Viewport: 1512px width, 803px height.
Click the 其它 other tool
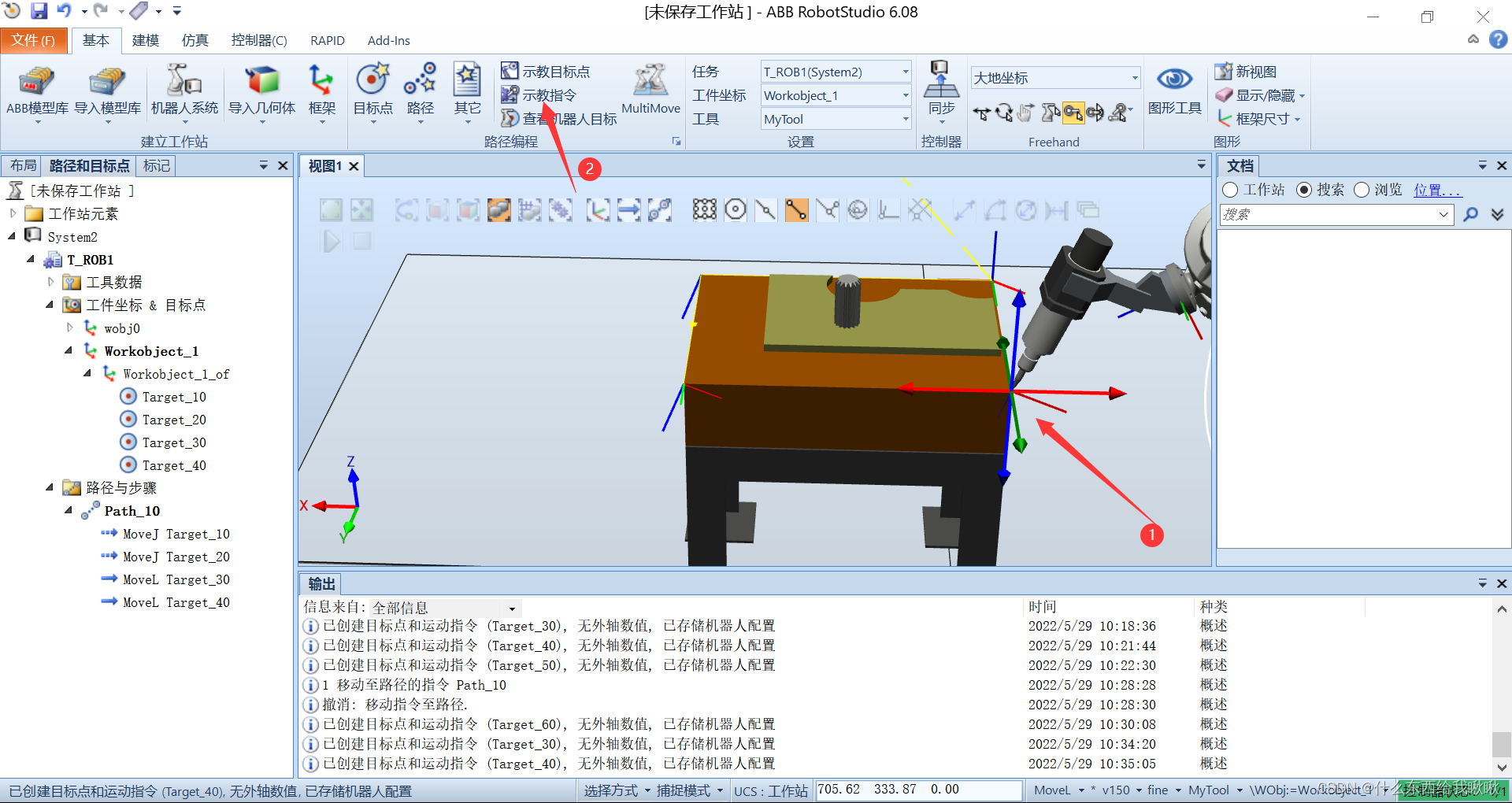point(467,92)
